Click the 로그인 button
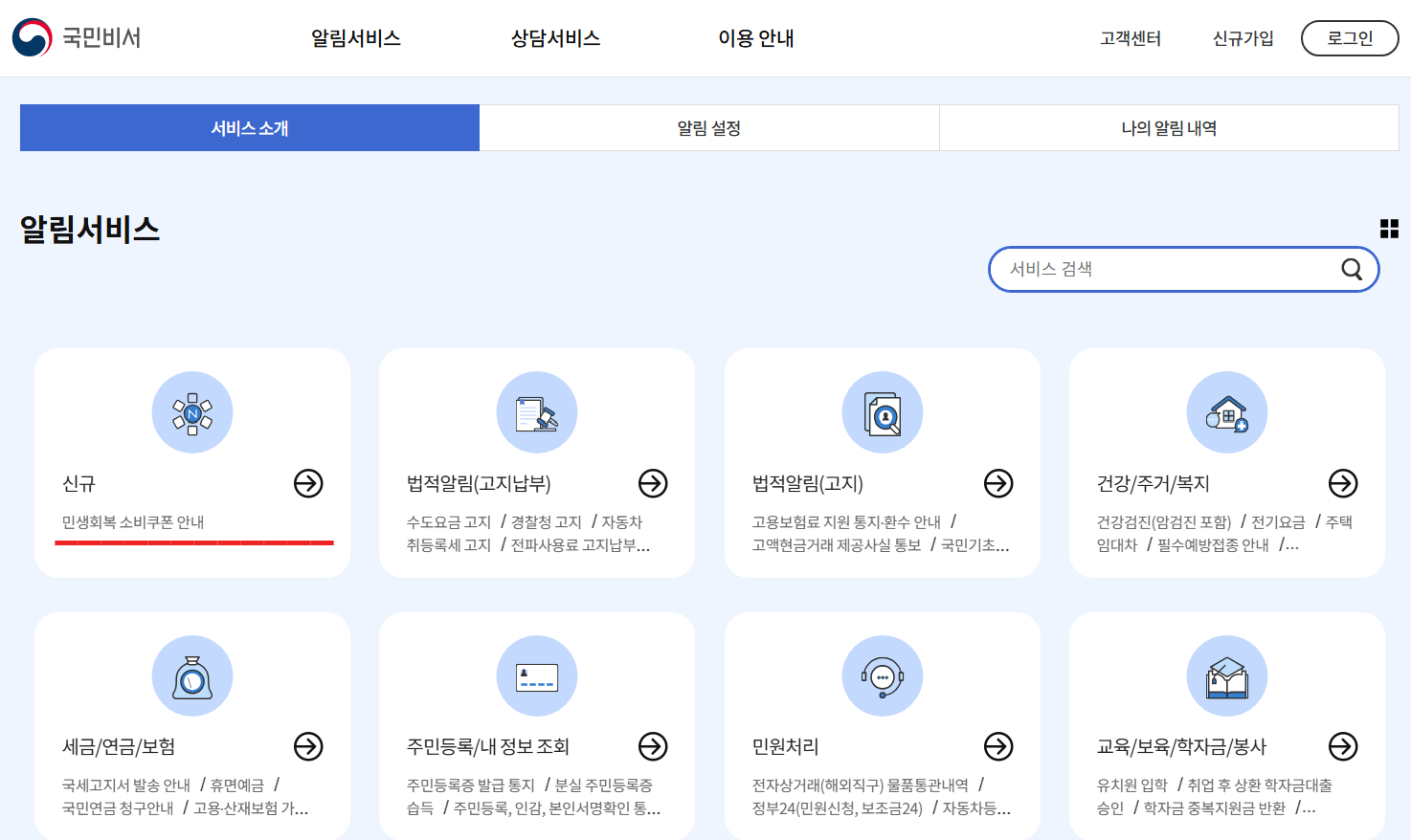Screen dimensions: 1411x840 tap(1349, 38)
